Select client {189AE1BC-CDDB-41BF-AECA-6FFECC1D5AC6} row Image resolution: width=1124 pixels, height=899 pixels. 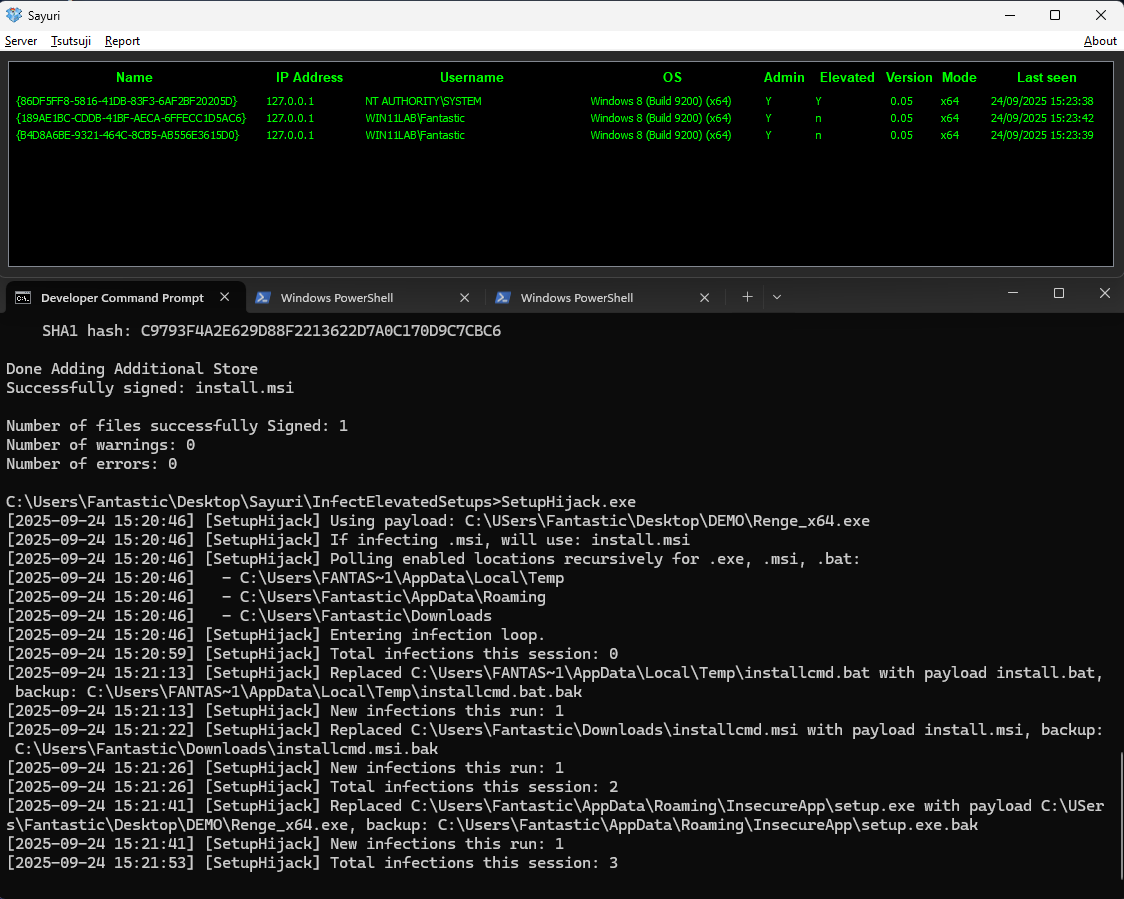[561, 118]
